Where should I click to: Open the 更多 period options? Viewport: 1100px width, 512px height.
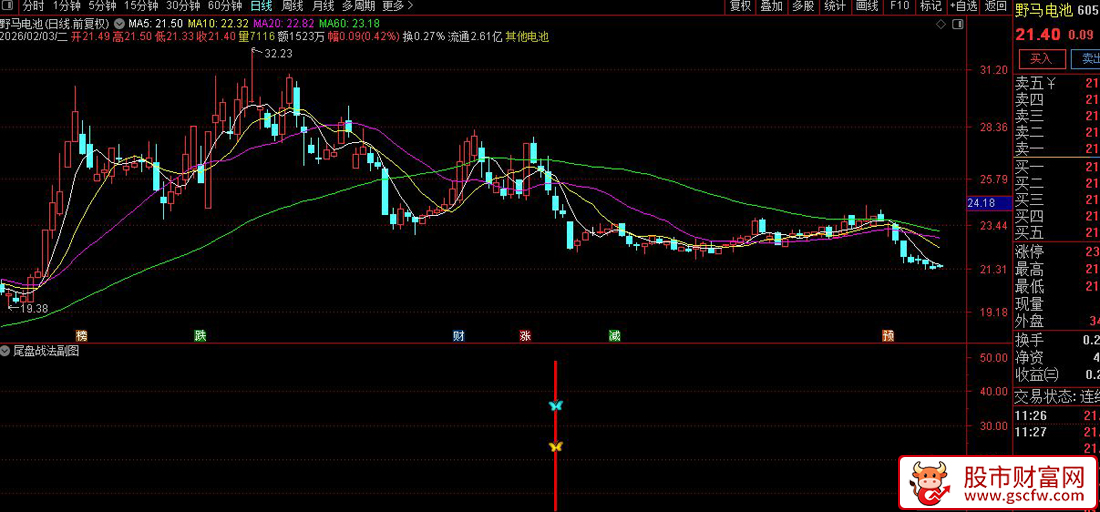coord(397,6)
